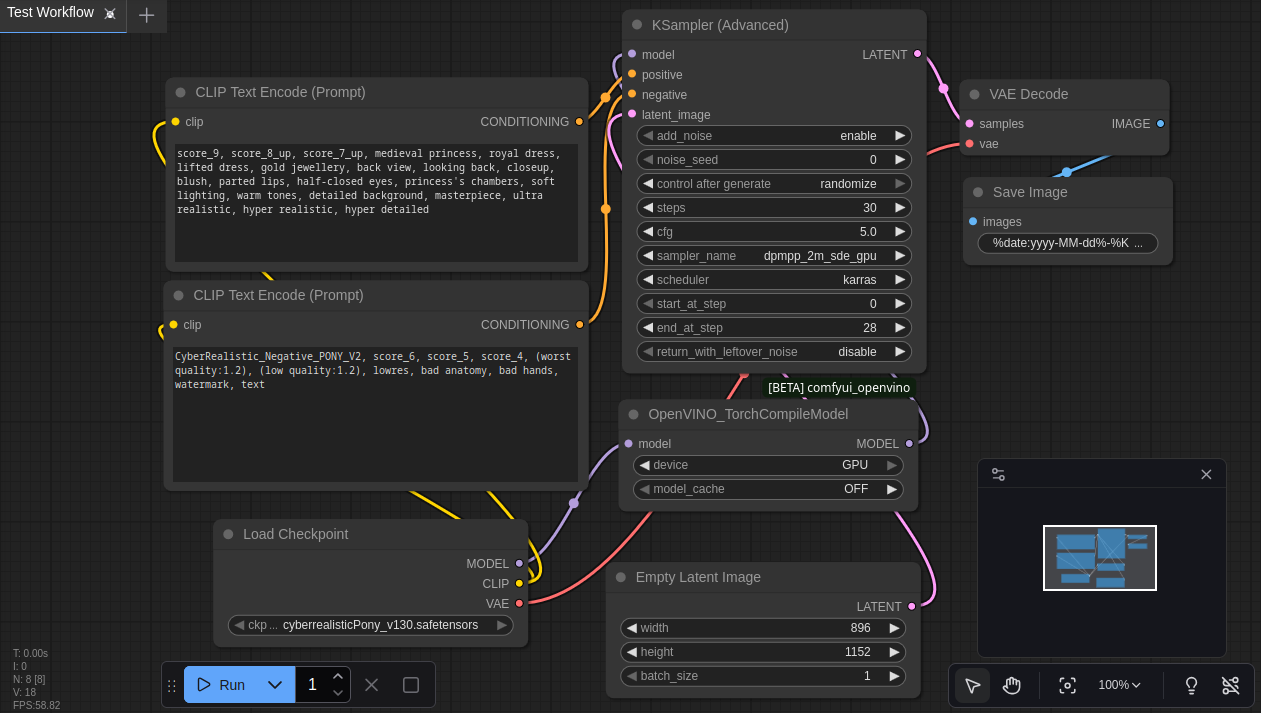This screenshot has width=1261, height=713.
Task: Collapse the VAE Decode node dot
Action: tap(975, 94)
